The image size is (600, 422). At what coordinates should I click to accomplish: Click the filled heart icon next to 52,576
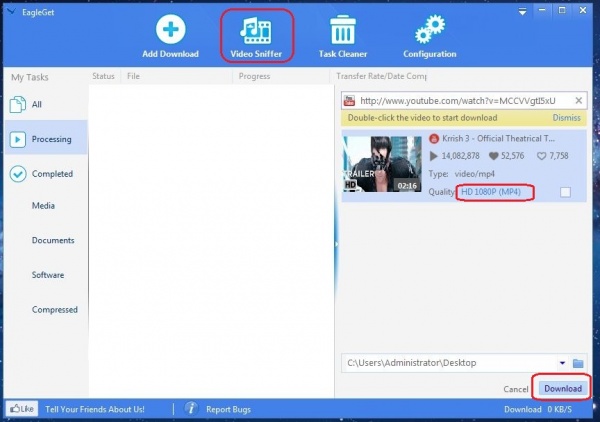click(494, 156)
